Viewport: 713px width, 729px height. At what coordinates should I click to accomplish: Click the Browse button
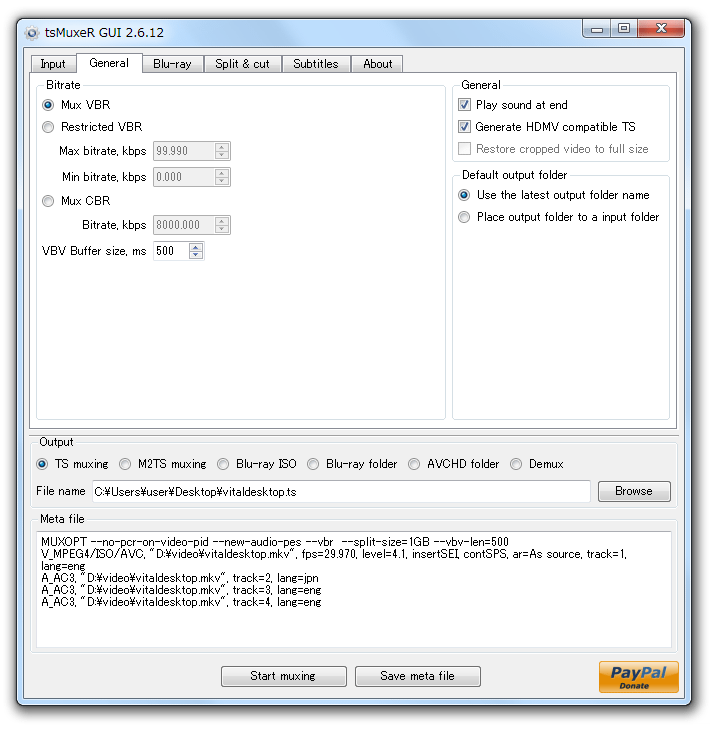634,491
